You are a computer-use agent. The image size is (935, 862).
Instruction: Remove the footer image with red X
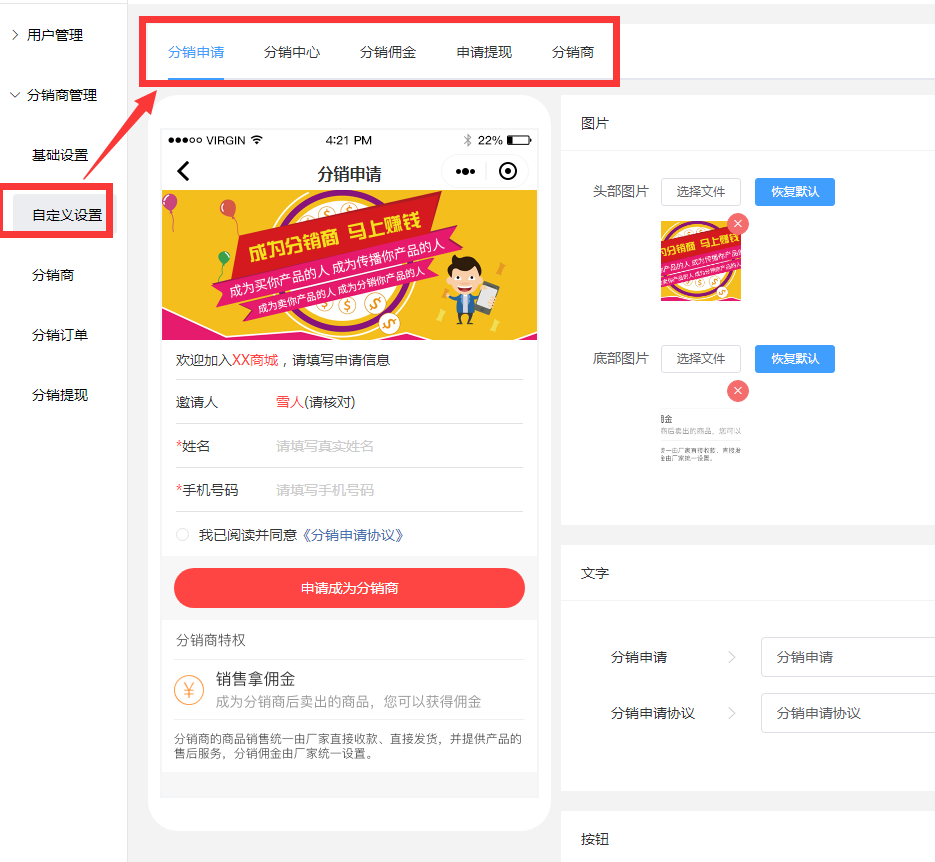[x=738, y=391]
